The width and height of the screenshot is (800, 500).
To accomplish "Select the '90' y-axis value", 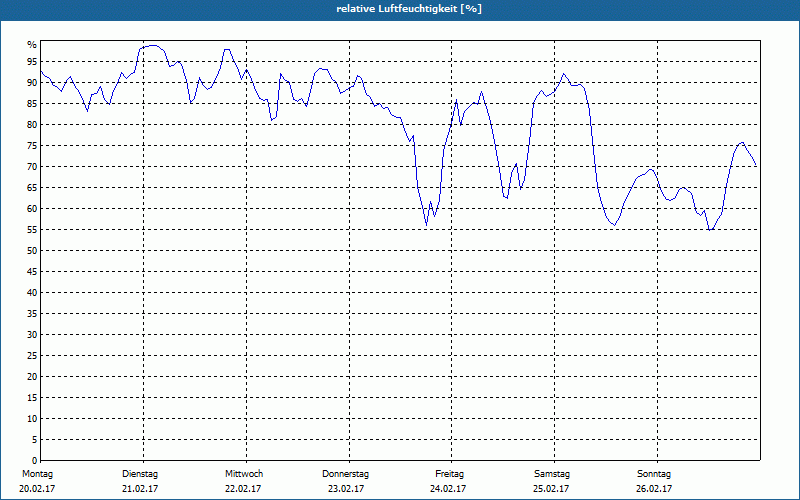I will pos(32,83).
